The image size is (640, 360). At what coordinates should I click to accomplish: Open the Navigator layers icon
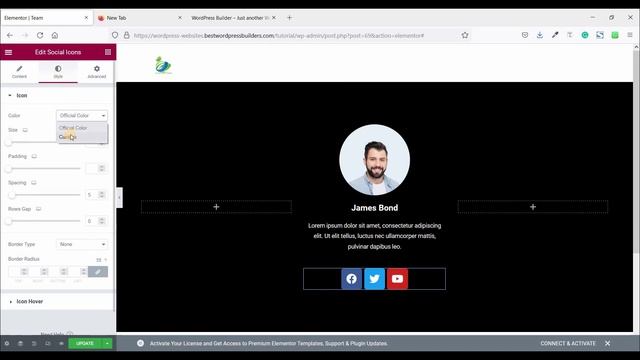20,344
